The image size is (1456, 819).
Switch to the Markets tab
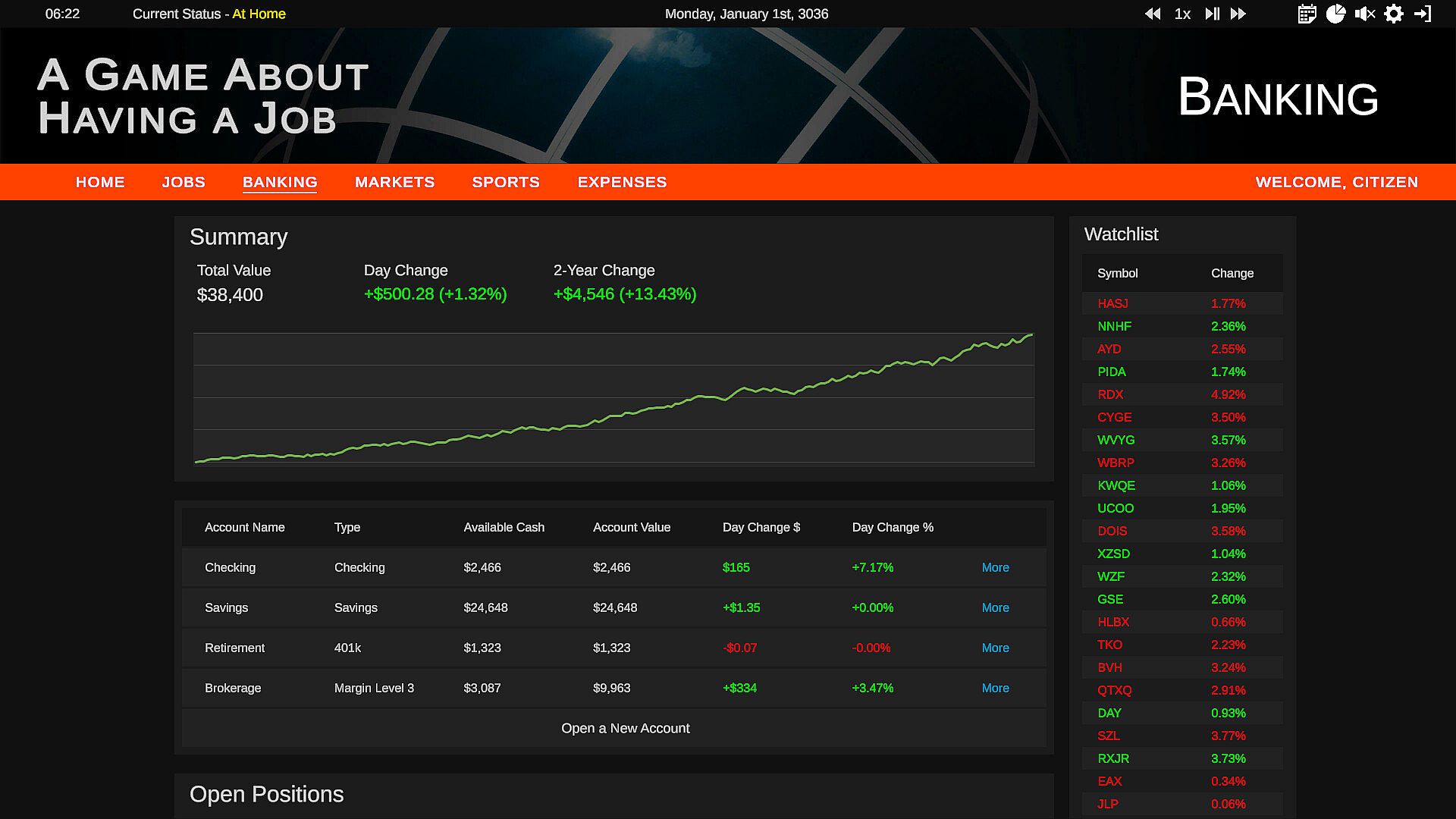(x=394, y=182)
